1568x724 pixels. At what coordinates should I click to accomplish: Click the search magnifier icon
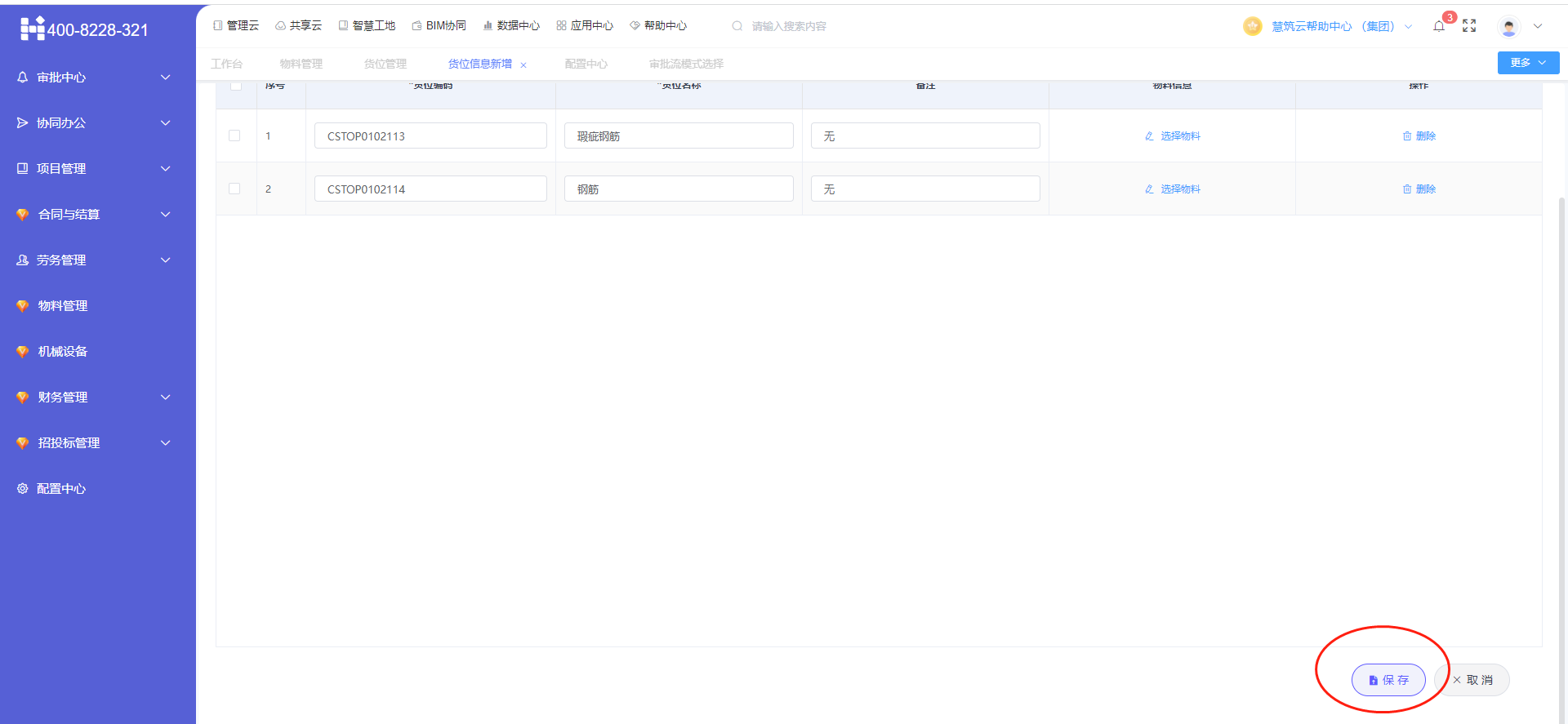coord(737,26)
